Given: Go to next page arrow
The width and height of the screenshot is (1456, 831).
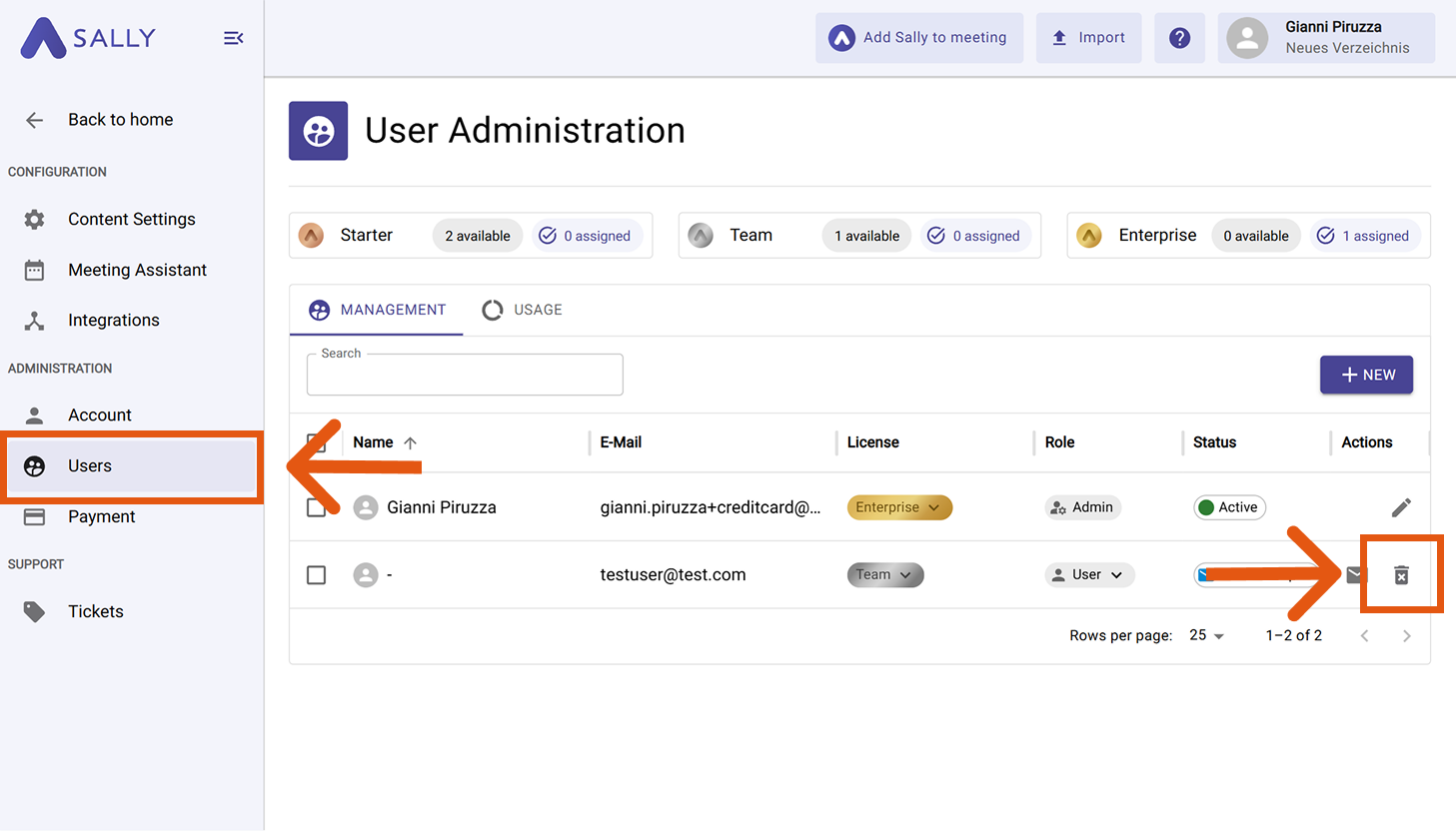Looking at the screenshot, I should [x=1406, y=635].
